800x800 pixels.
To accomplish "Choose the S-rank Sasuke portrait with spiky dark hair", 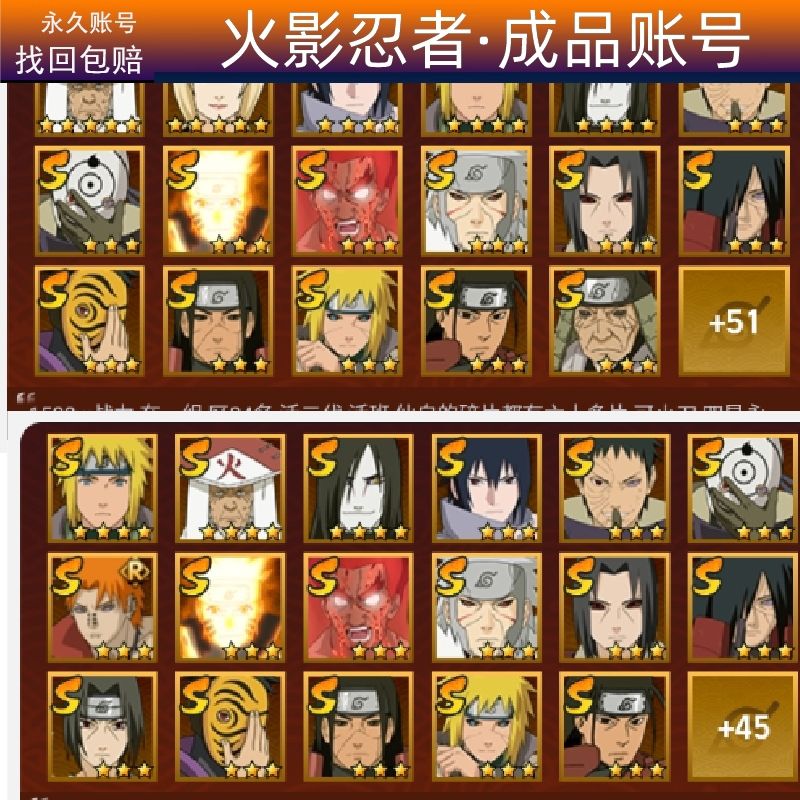I will pos(487,488).
